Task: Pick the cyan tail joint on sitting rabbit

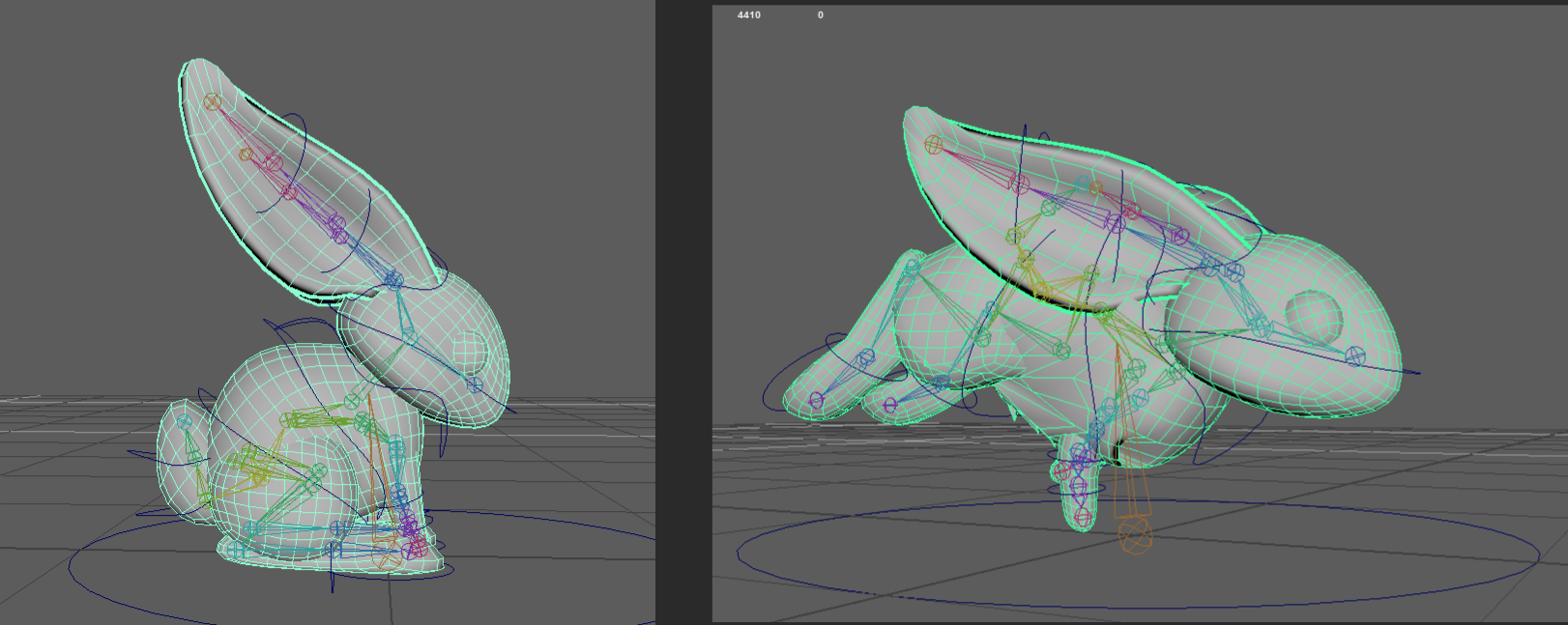Action: (185, 421)
